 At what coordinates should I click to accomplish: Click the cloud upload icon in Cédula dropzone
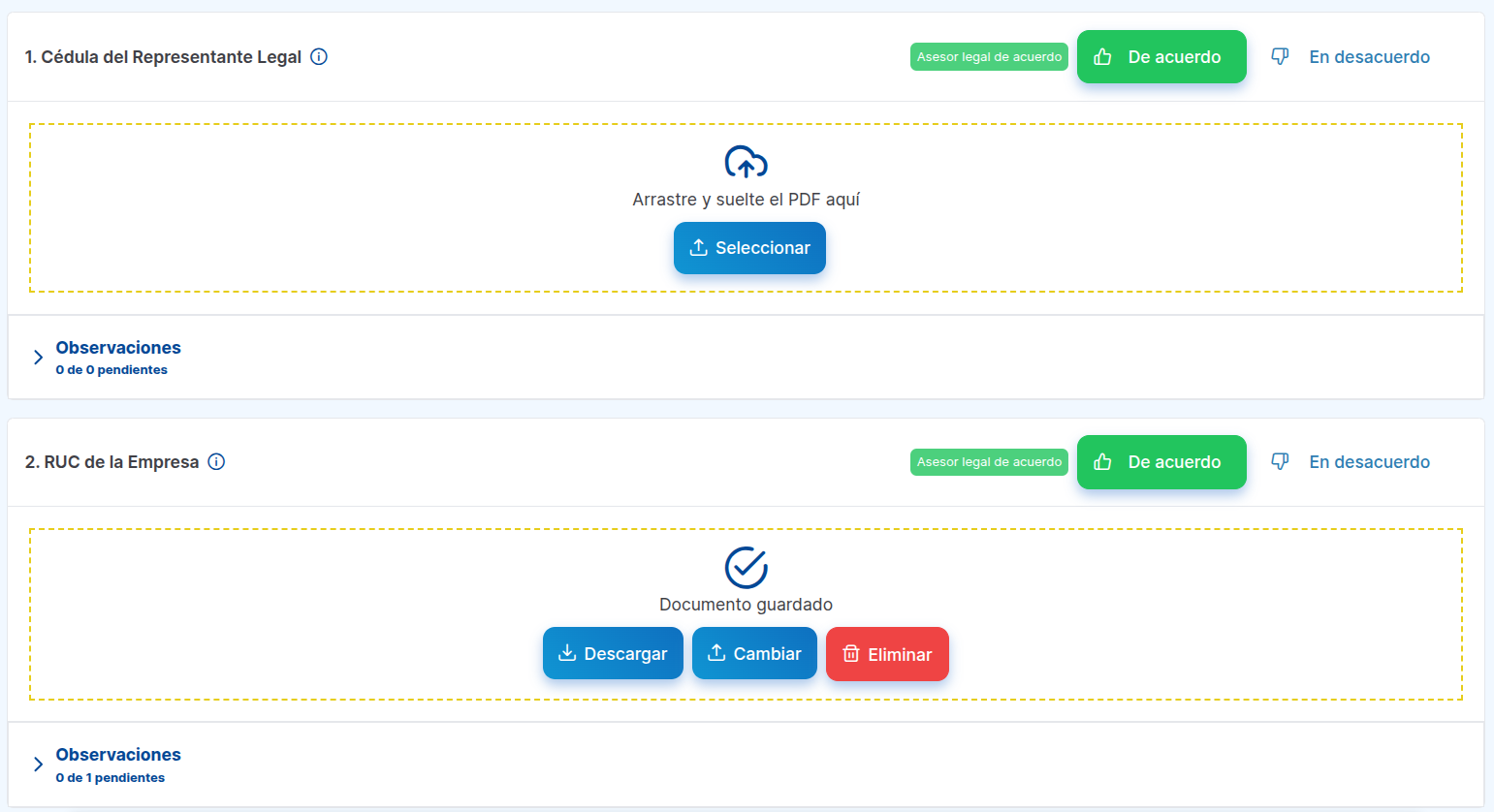click(x=746, y=163)
